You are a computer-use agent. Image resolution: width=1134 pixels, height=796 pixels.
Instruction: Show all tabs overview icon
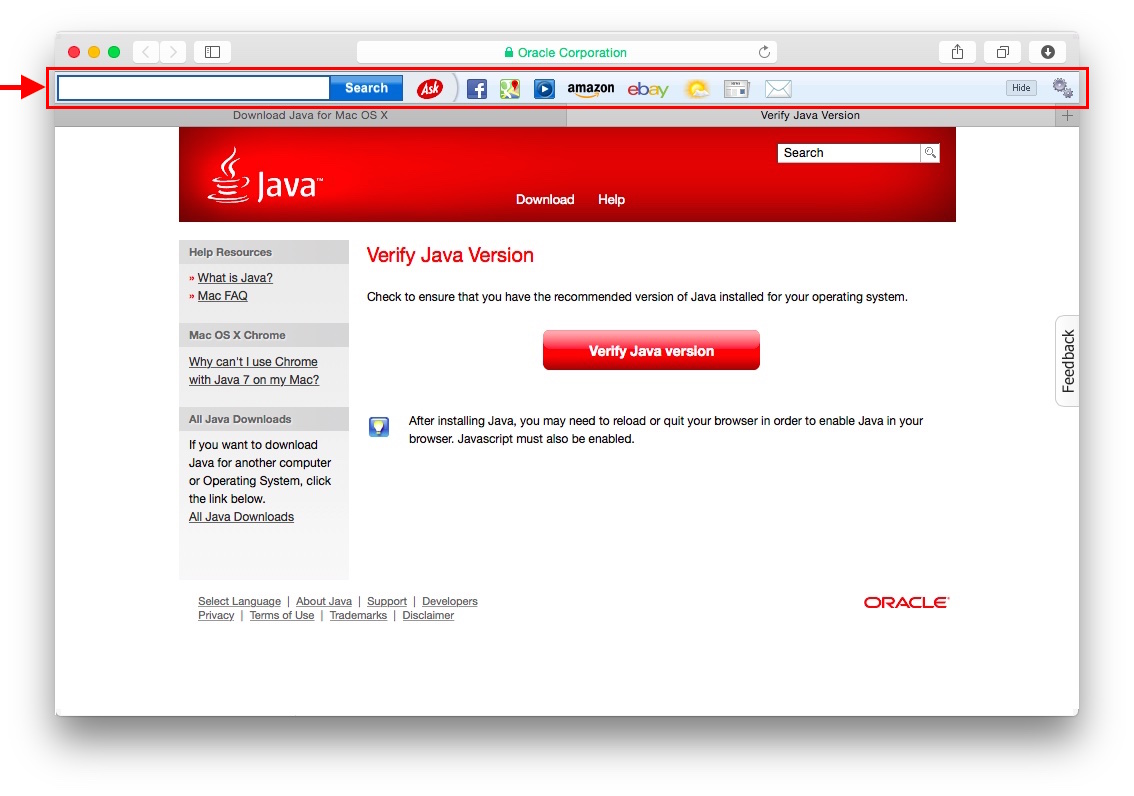[1002, 52]
